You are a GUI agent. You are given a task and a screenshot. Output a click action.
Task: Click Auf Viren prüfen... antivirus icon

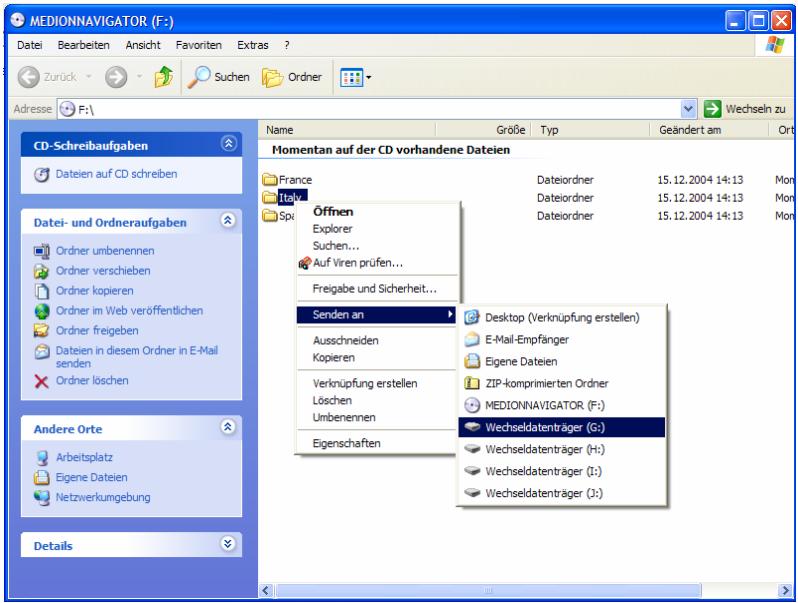[x=305, y=263]
